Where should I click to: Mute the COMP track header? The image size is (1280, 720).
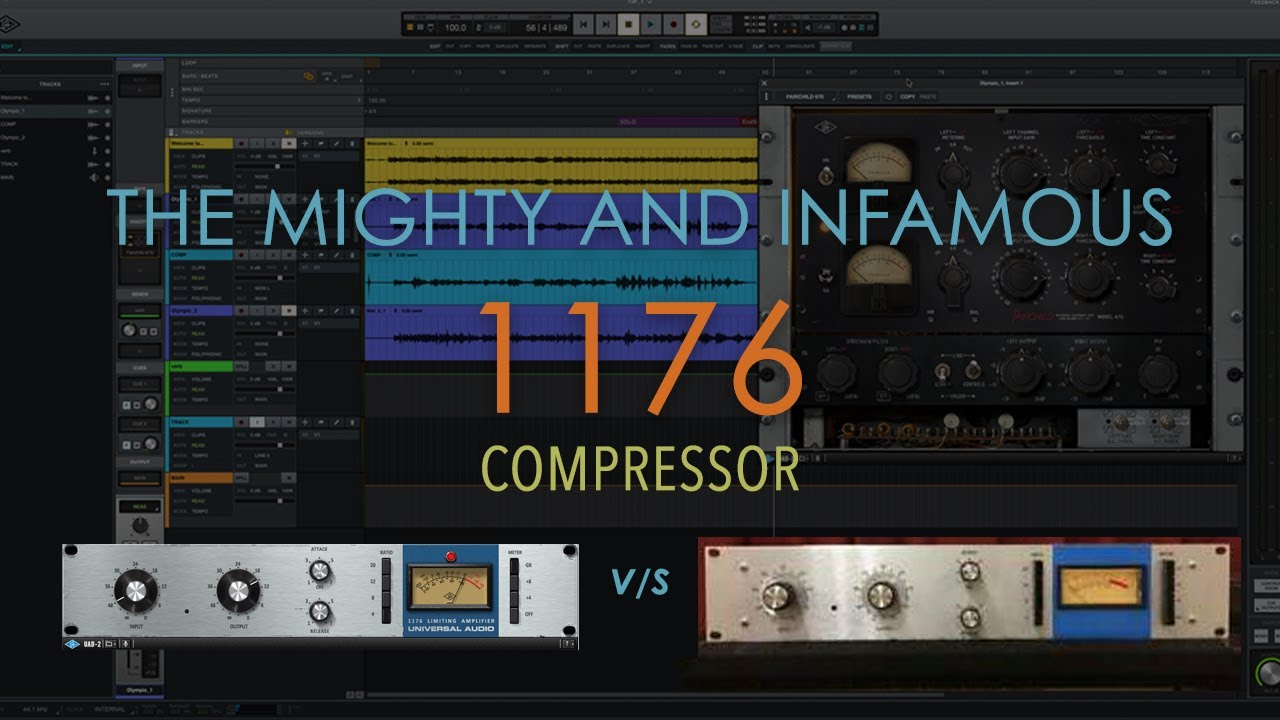[x=290, y=255]
